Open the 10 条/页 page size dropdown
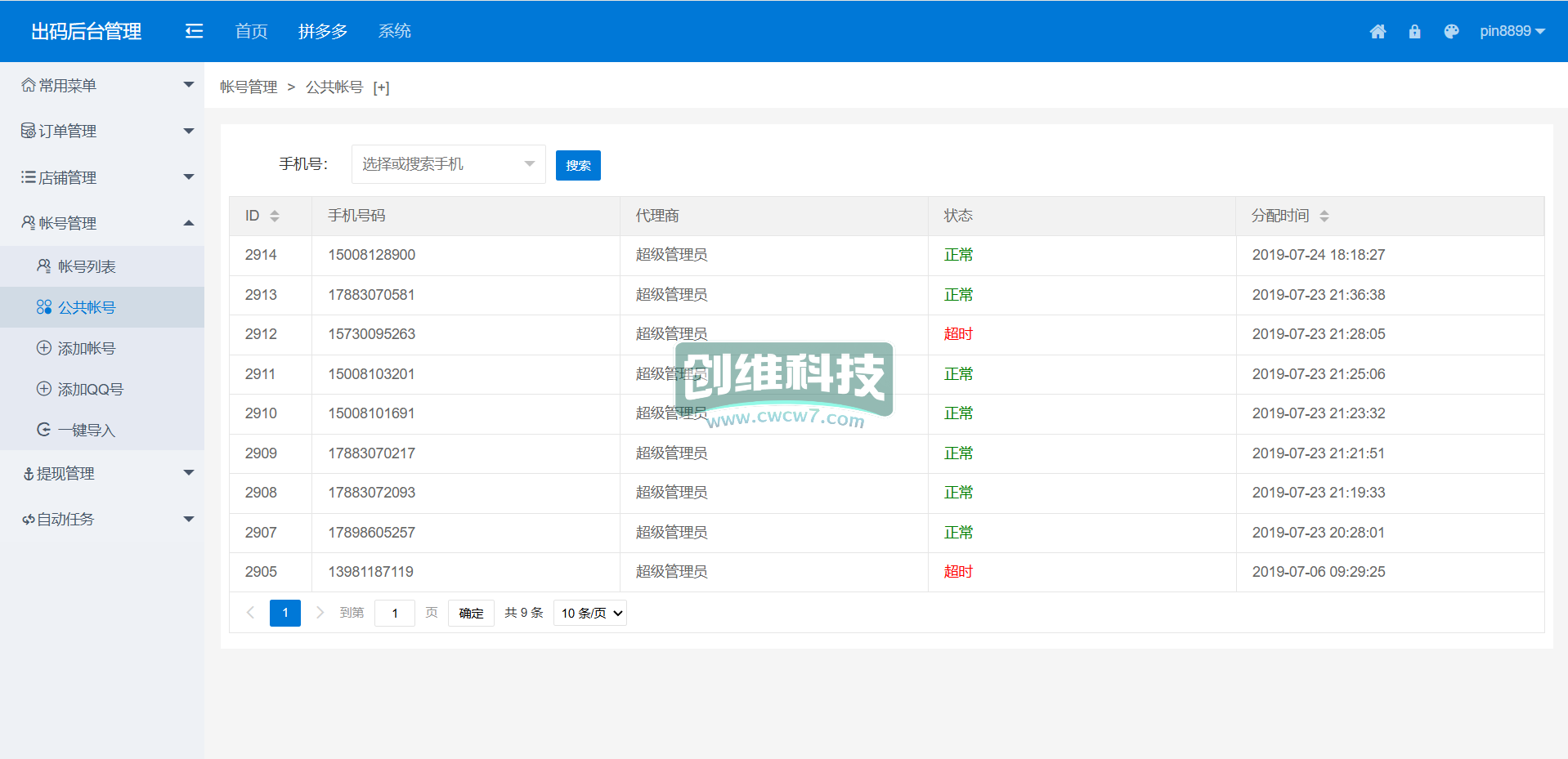 (x=590, y=613)
